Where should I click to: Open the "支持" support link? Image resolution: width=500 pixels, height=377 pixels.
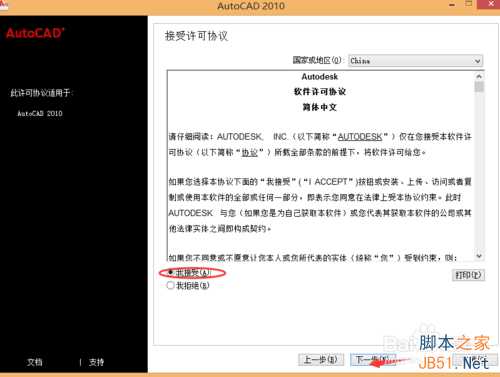pos(96,362)
